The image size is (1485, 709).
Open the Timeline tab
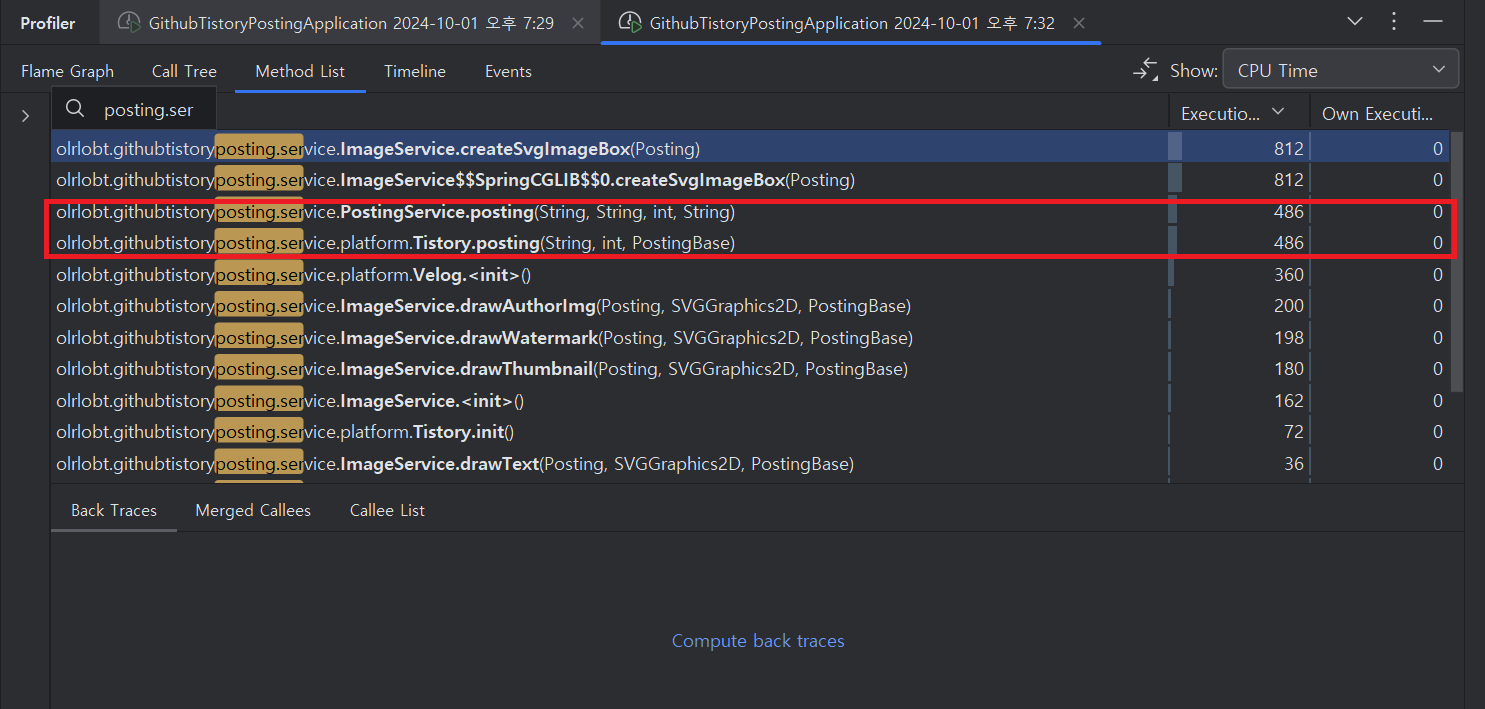coord(415,71)
